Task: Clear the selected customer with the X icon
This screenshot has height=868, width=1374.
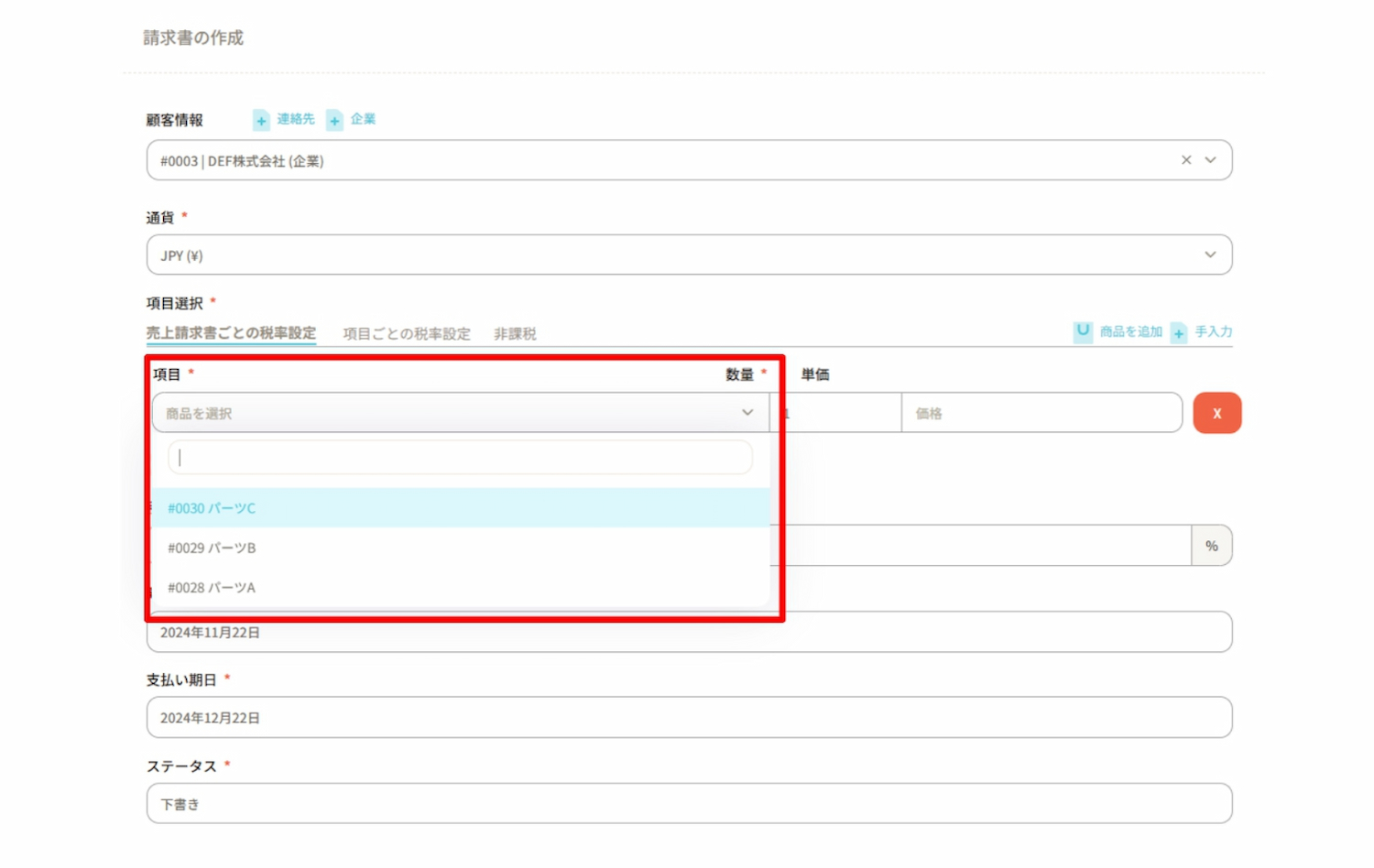Action: click(1186, 160)
